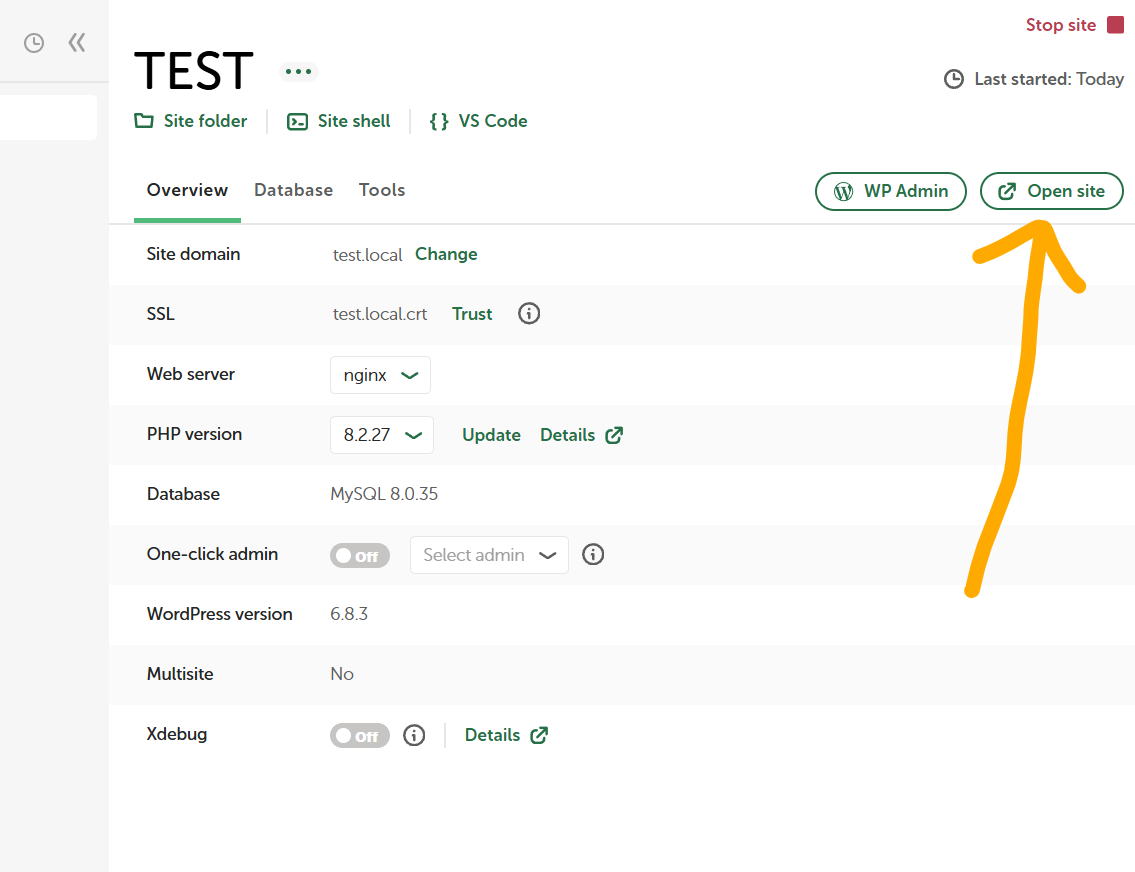Switch to the Database tab
Viewport: 1135px width, 872px height.
(x=293, y=190)
